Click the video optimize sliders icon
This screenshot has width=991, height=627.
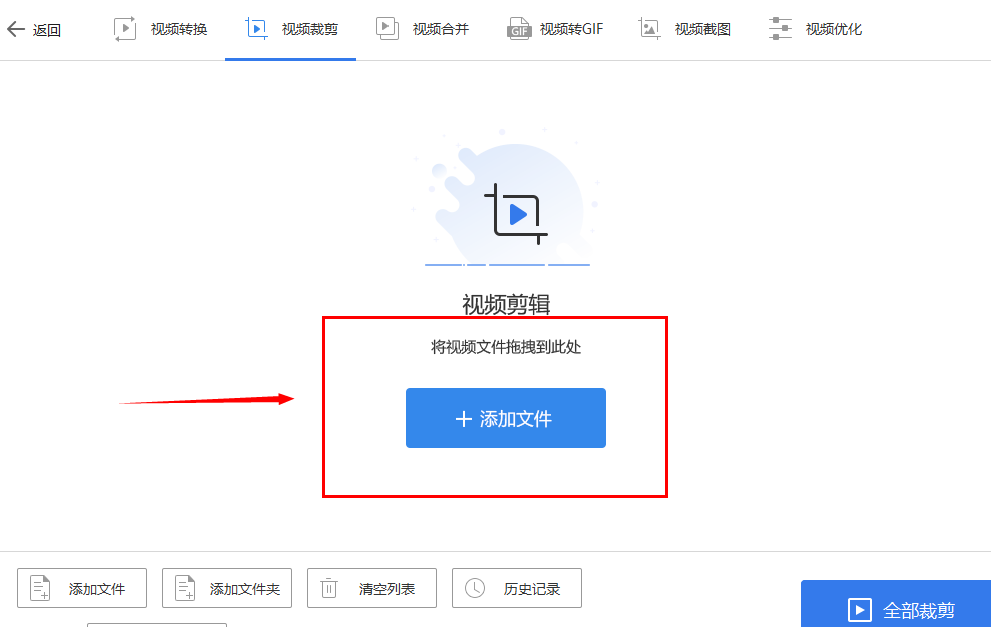pyautogui.click(x=780, y=29)
